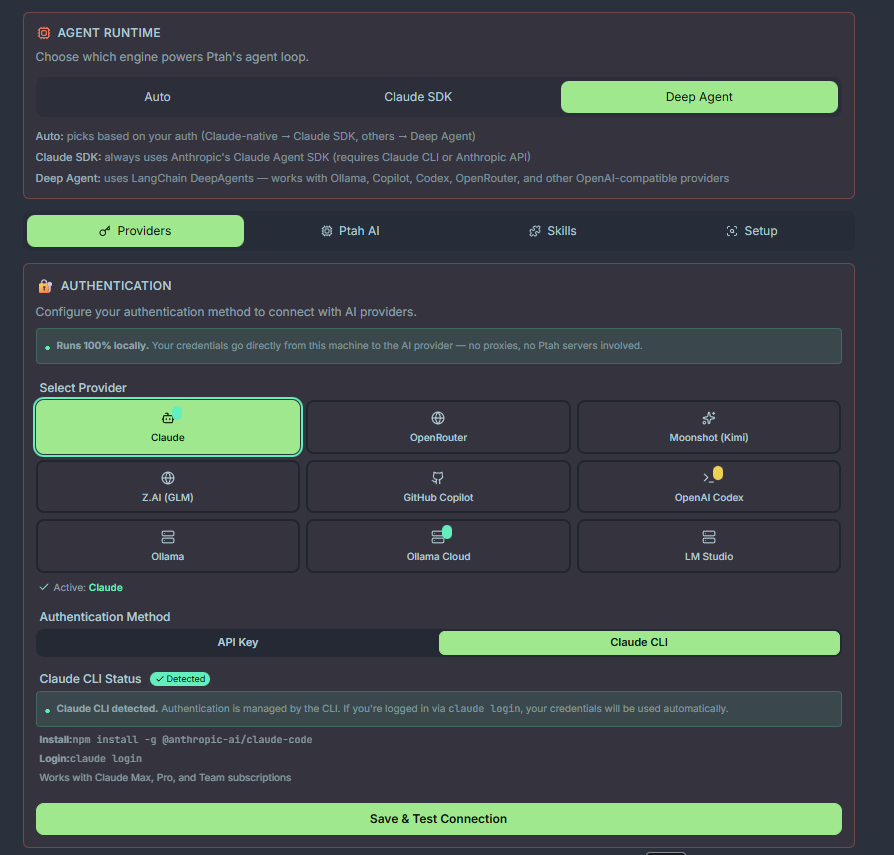Image resolution: width=894 pixels, height=855 pixels.
Task: Select Claude CLI authentication method
Action: (639, 642)
